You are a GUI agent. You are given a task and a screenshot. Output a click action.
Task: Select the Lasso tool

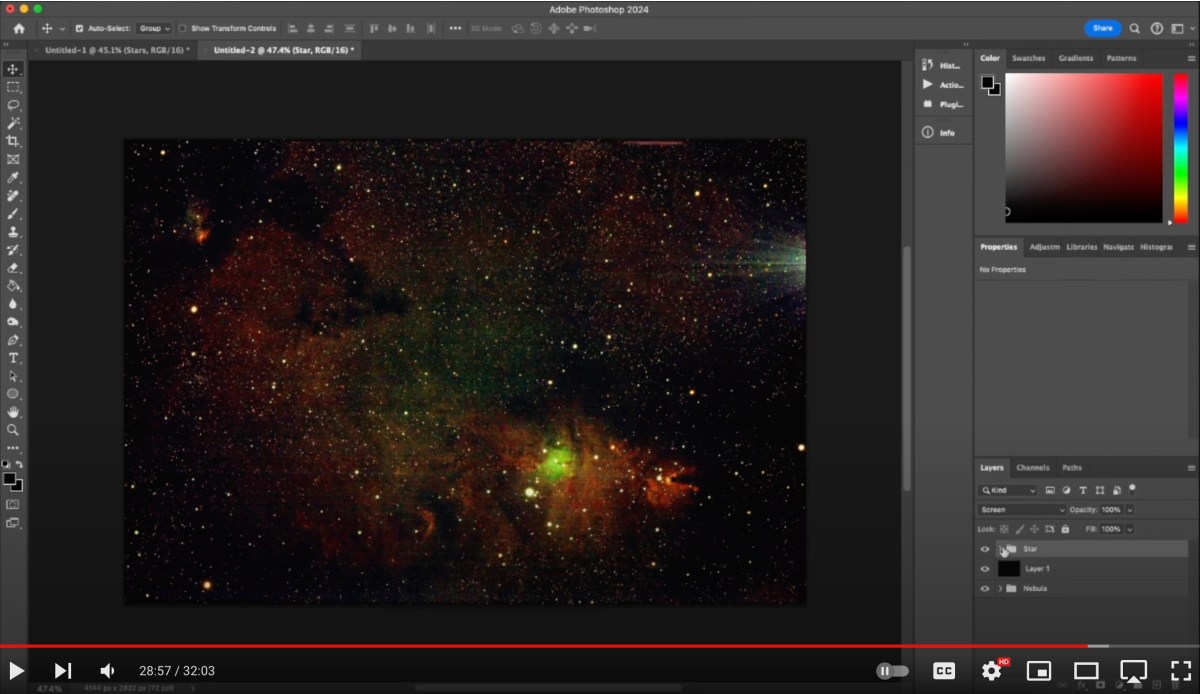click(13, 105)
